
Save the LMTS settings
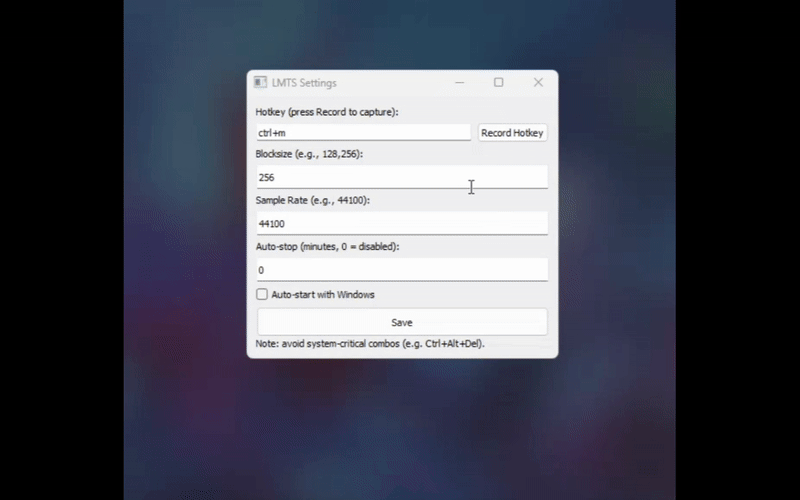click(402, 322)
